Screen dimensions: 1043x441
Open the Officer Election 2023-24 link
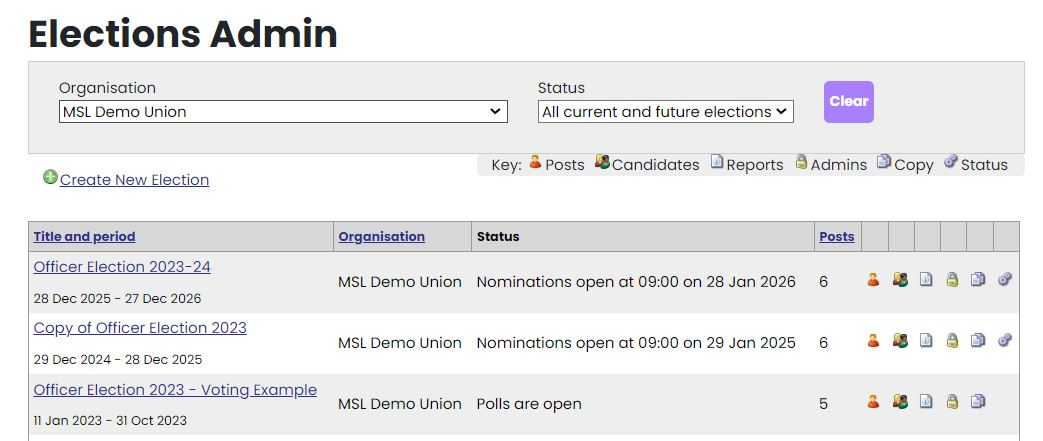tap(122, 267)
